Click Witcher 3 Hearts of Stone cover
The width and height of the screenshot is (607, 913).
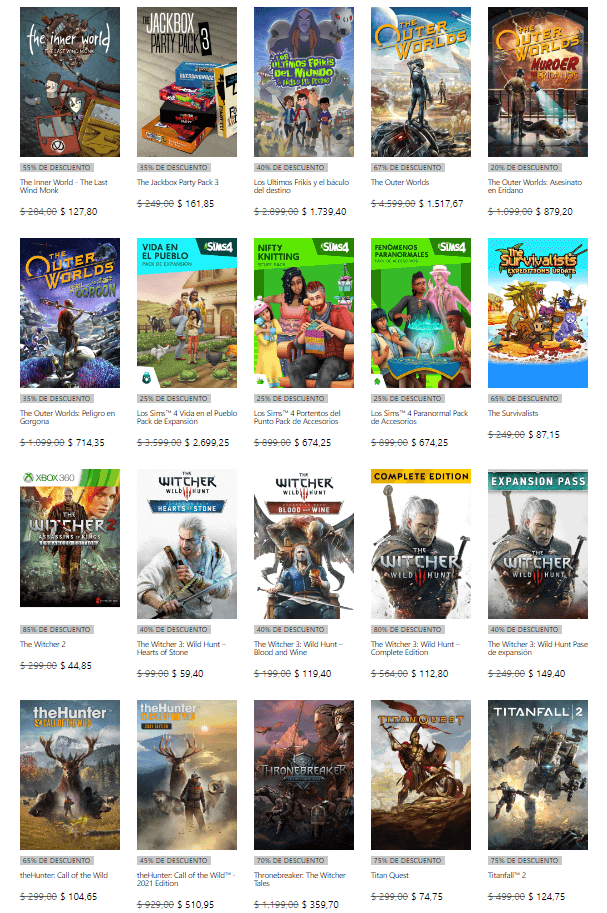pyautogui.click(x=187, y=544)
